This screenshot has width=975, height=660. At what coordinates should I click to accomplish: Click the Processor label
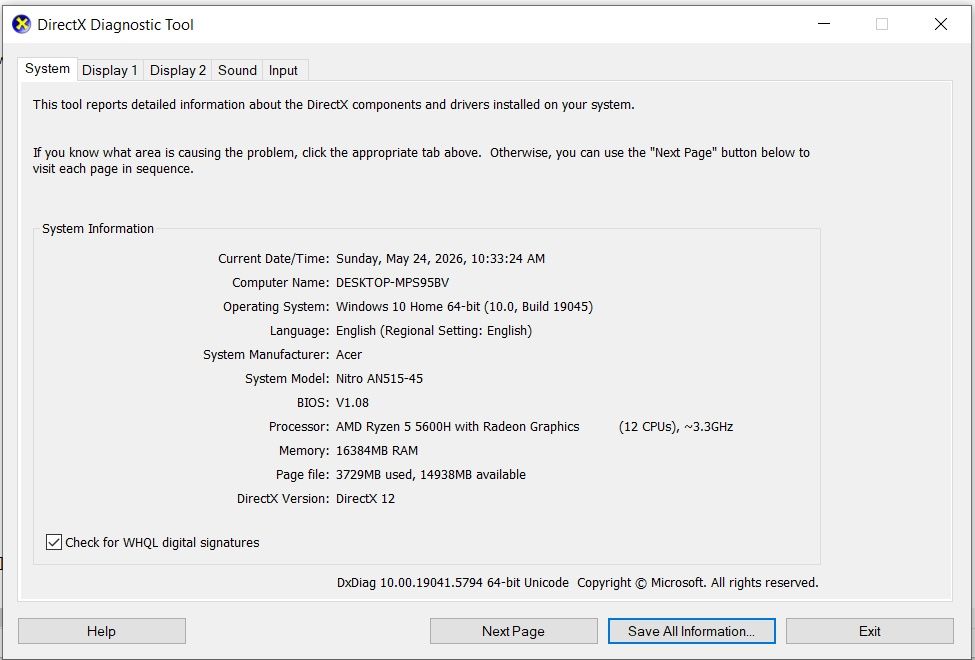click(299, 427)
